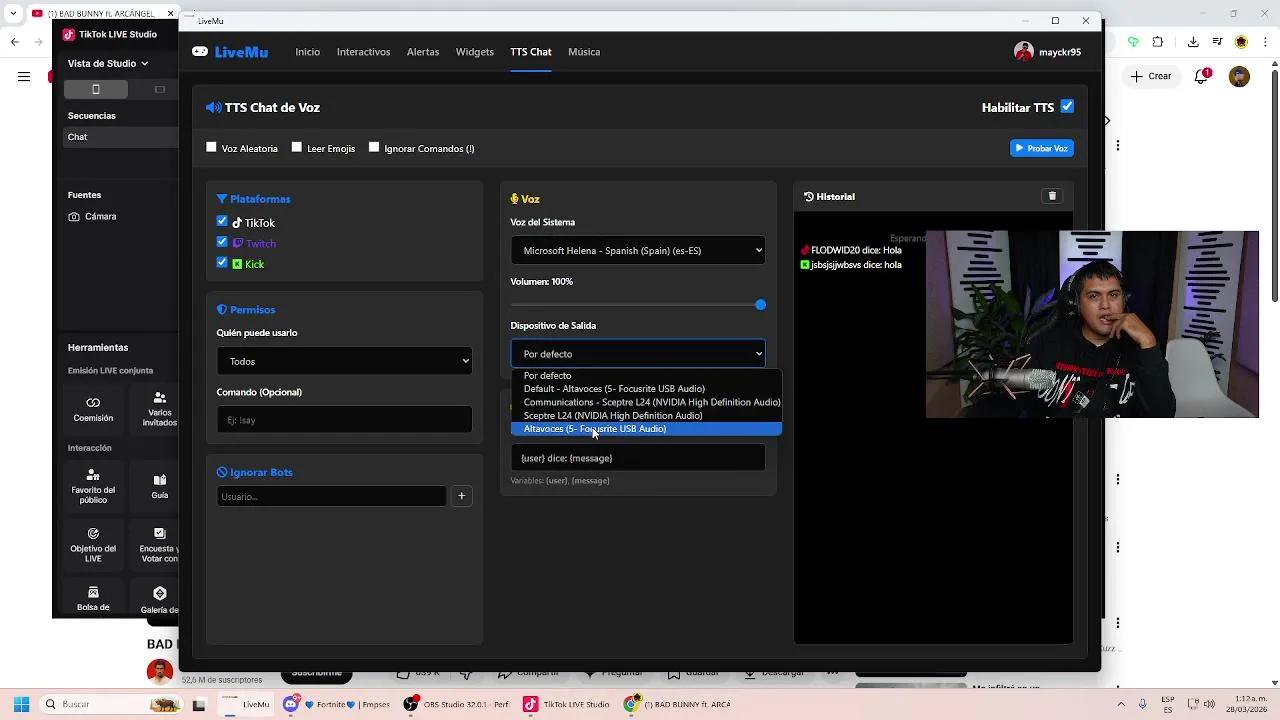Collapse the Dispositivo de Salida dropdown
The image size is (1280, 720).
click(638, 354)
